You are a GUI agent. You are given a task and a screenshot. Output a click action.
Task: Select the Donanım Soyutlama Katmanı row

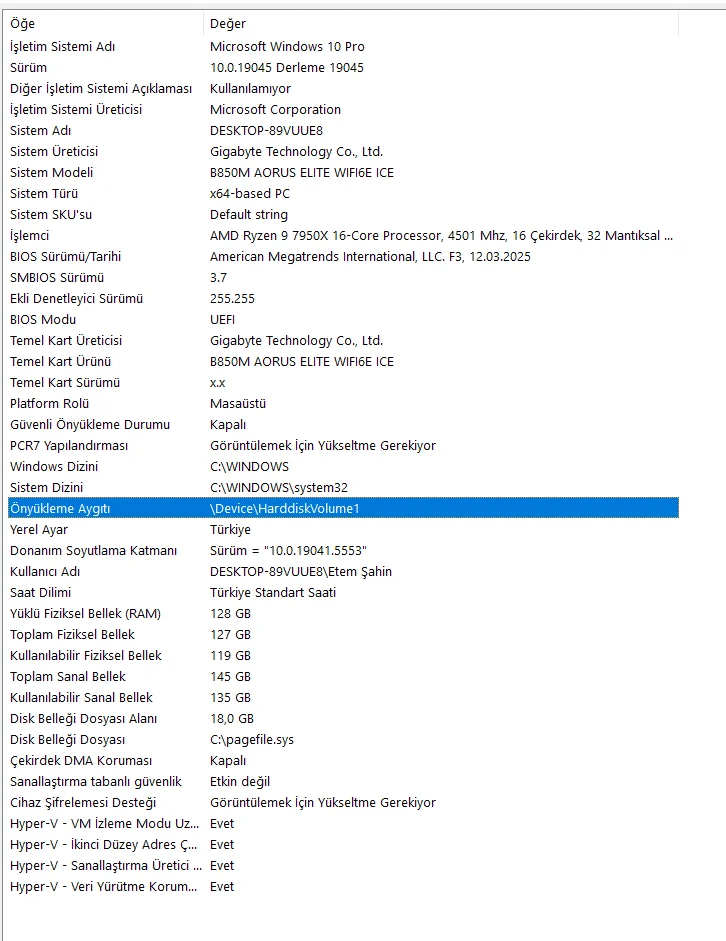click(x=343, y=550)
